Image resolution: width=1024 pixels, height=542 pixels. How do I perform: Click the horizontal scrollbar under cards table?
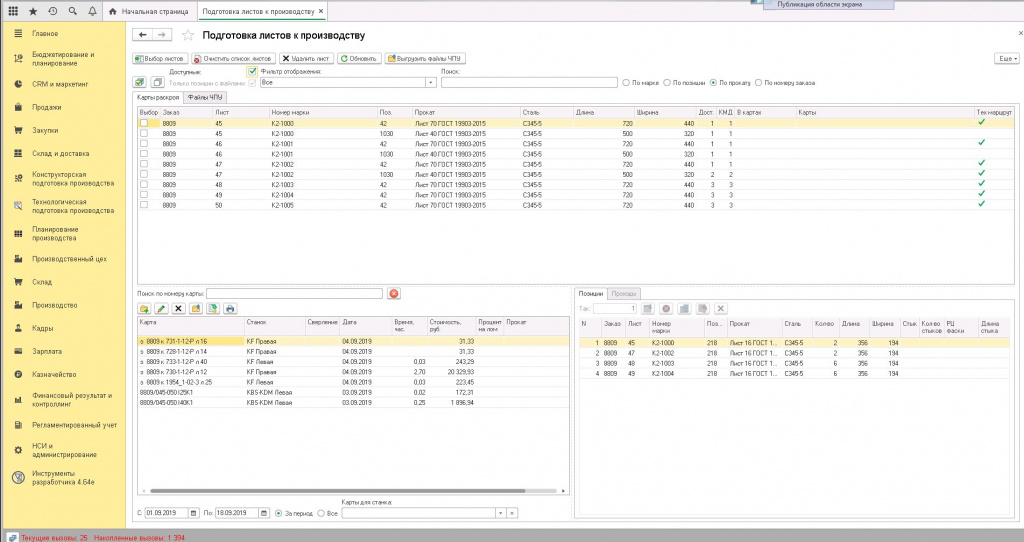tap(338, 491)
